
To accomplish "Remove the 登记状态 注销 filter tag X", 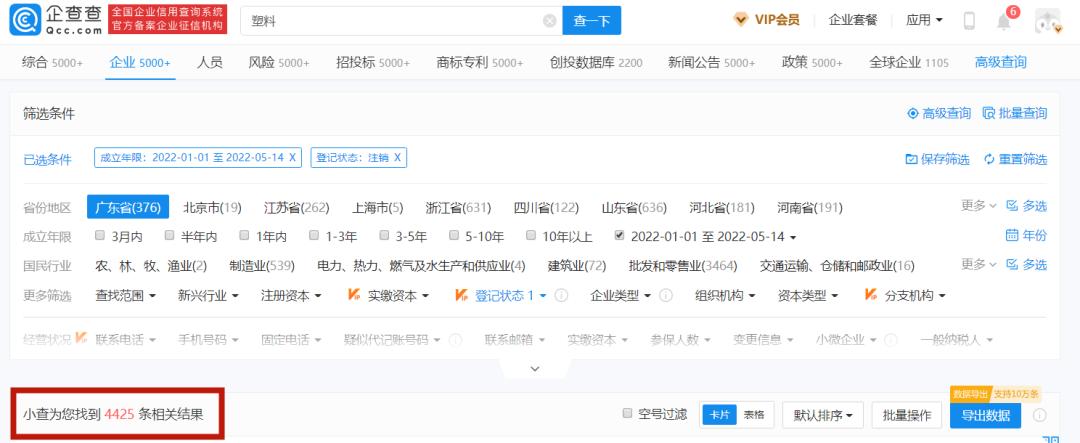I will pos(397,158).
